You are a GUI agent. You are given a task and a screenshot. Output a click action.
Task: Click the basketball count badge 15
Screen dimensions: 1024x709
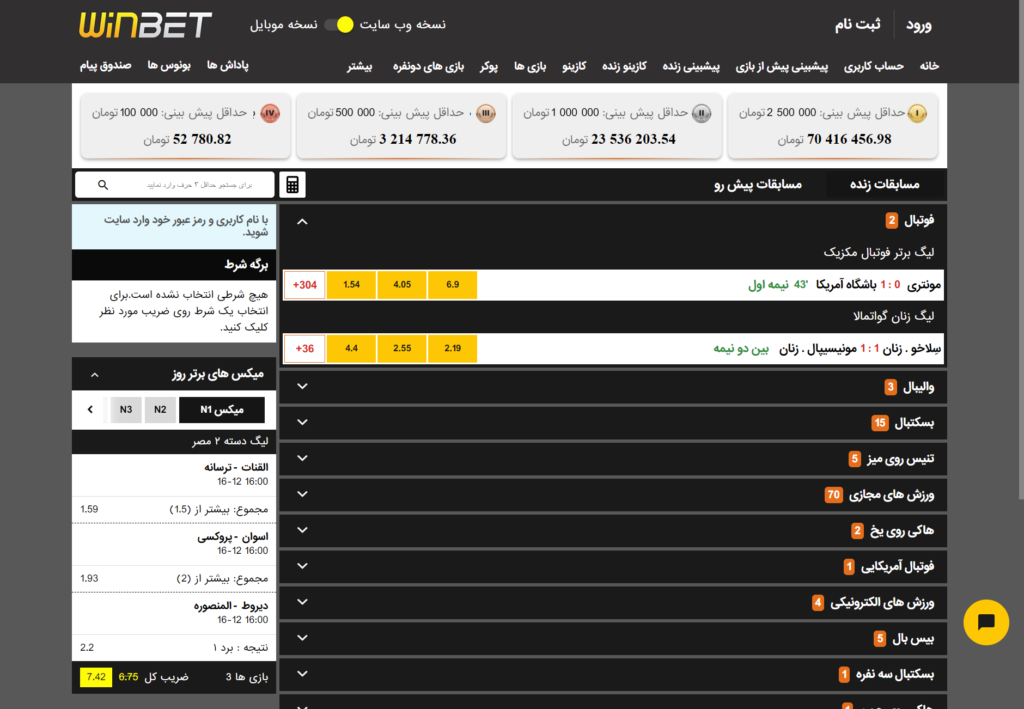(x=880, y=423)
